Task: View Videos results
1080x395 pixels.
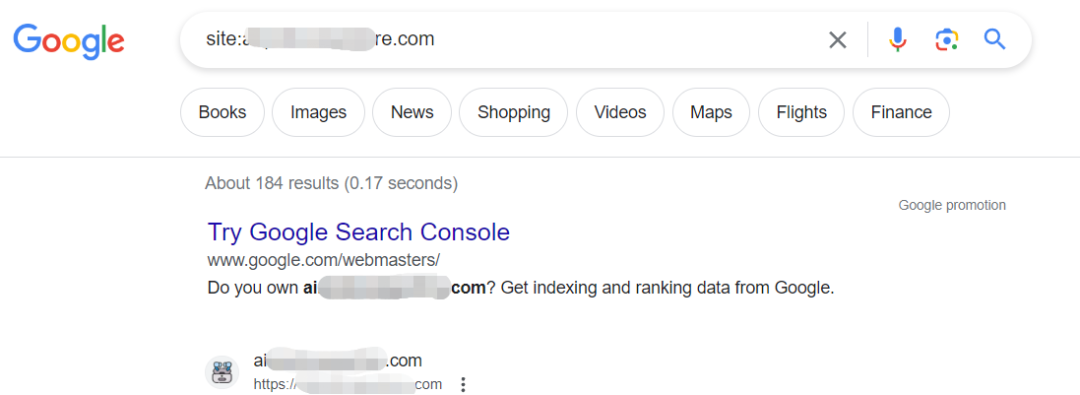Action: point(620,112)
